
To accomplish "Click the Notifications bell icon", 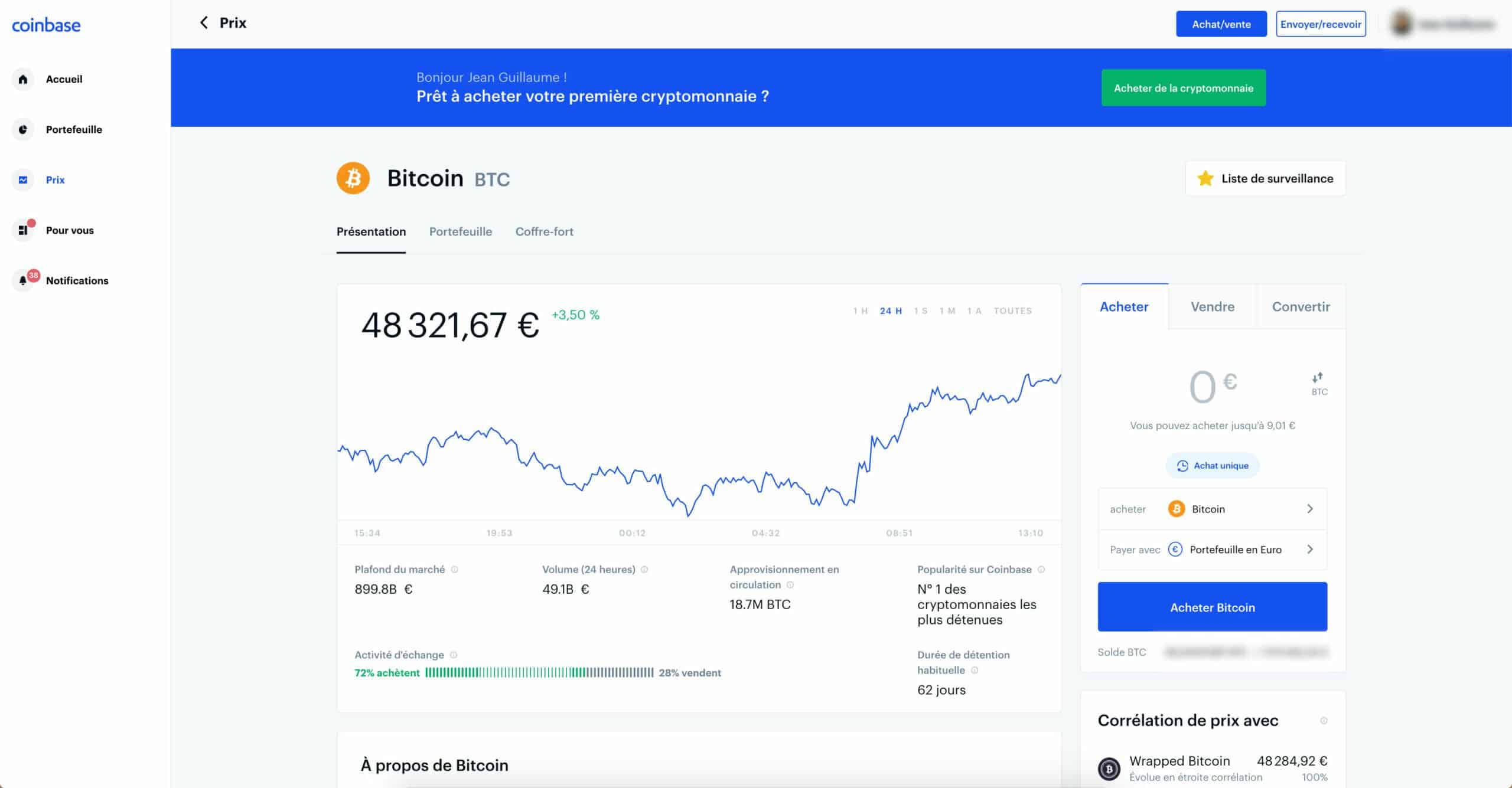I will [x=23, y=280].
